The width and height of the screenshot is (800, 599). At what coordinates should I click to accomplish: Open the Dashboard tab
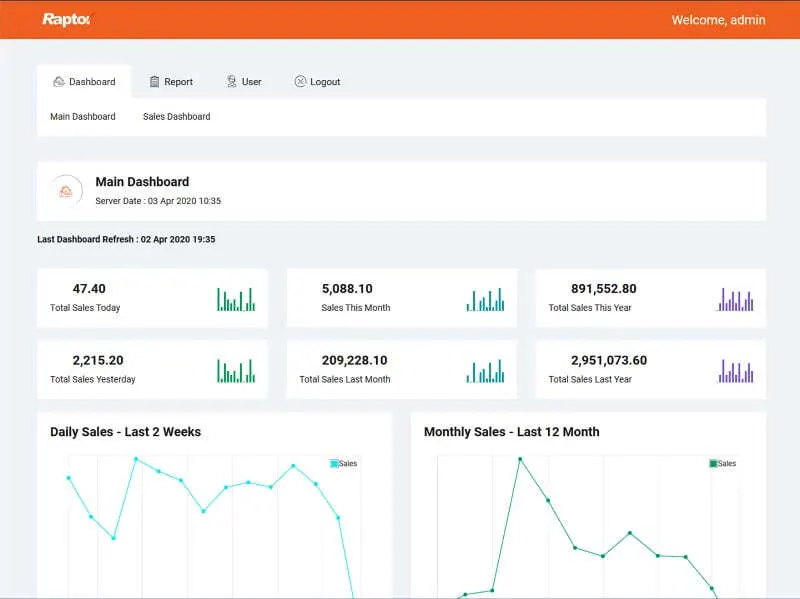point(84,82)
